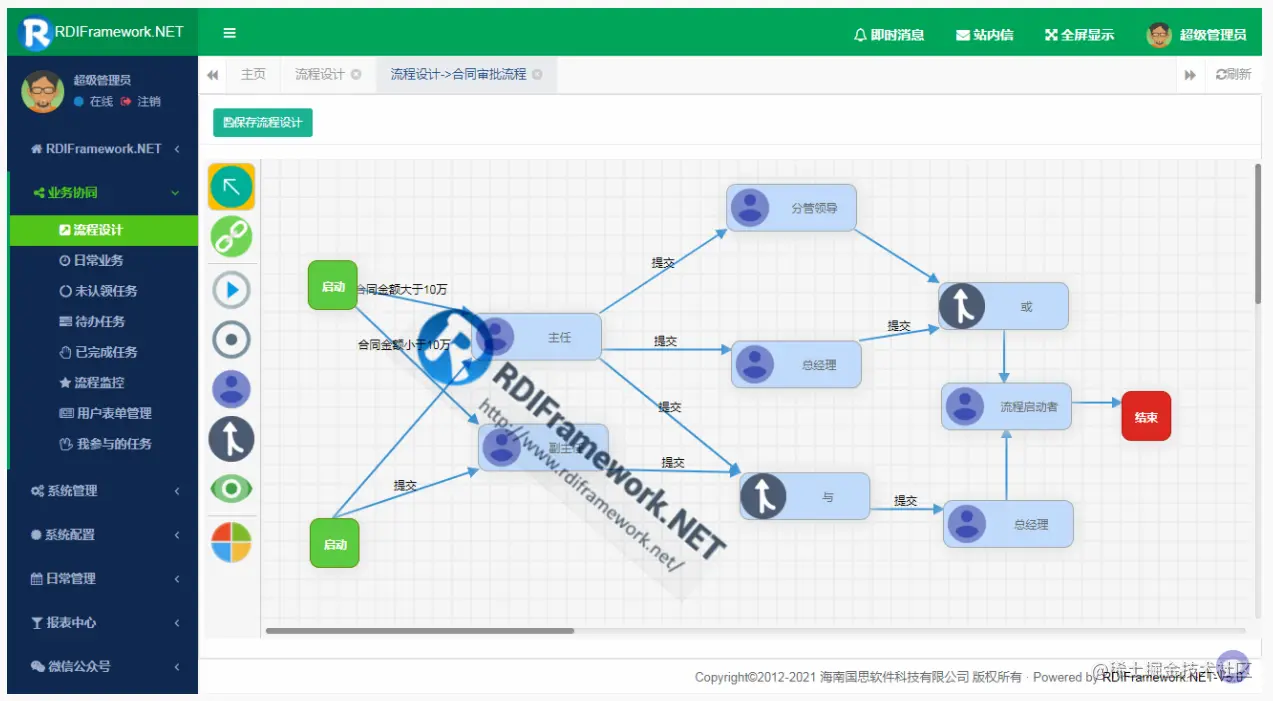Toggle the eye preview tool
The image size is (1273, 701).
pos(231,489)
